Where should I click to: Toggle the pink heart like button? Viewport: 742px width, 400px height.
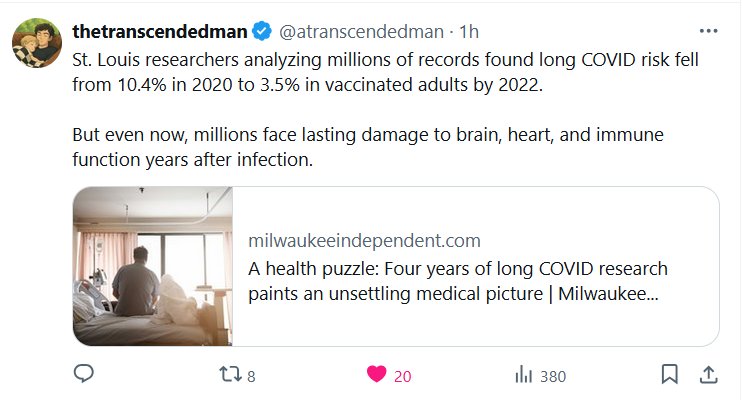pyautogui.click(x=376, y=375)
